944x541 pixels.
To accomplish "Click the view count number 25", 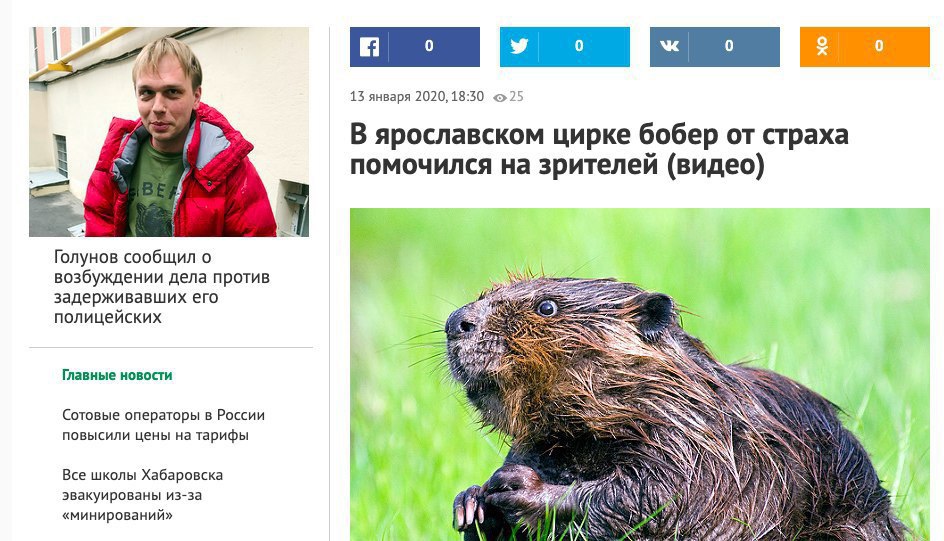I will (517, 97).
